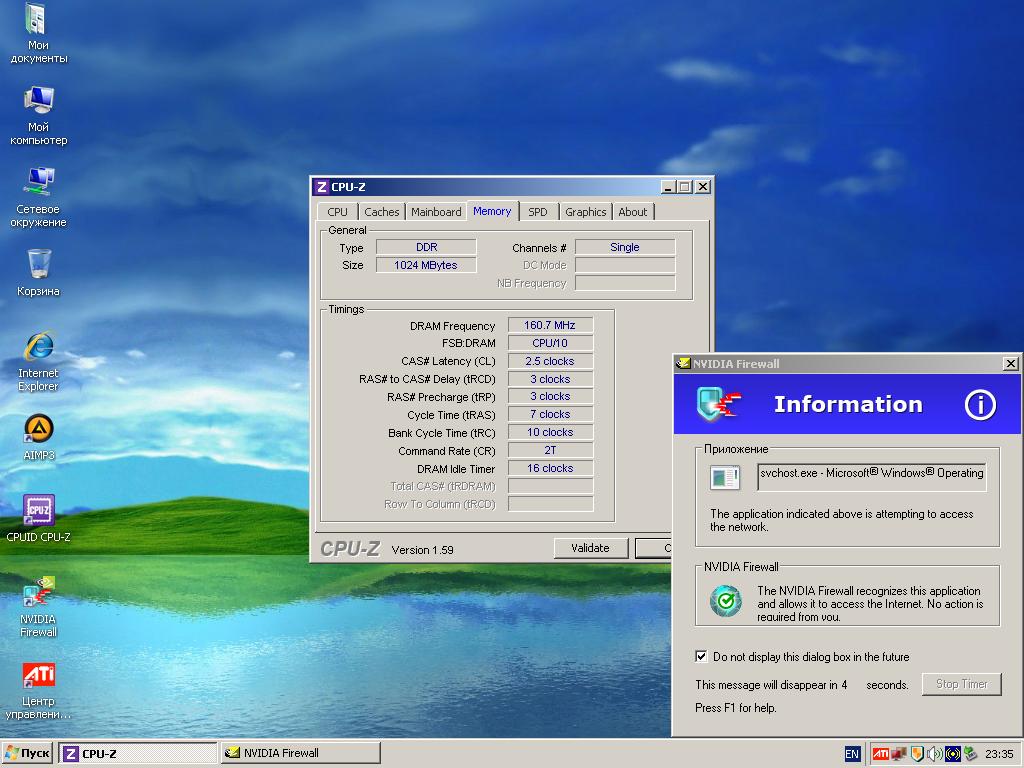Viewport: 1024px width, 768px height.
Task: Click the Validate button
Action: 590,548
